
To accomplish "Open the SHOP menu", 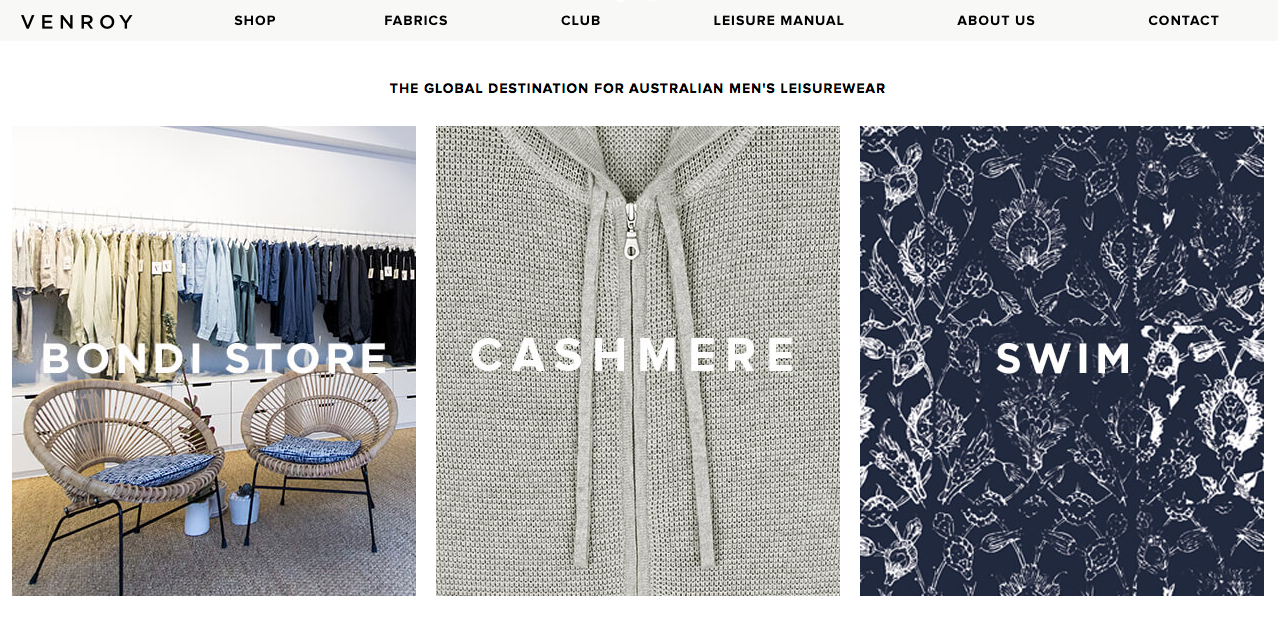I will click(255, 20).
